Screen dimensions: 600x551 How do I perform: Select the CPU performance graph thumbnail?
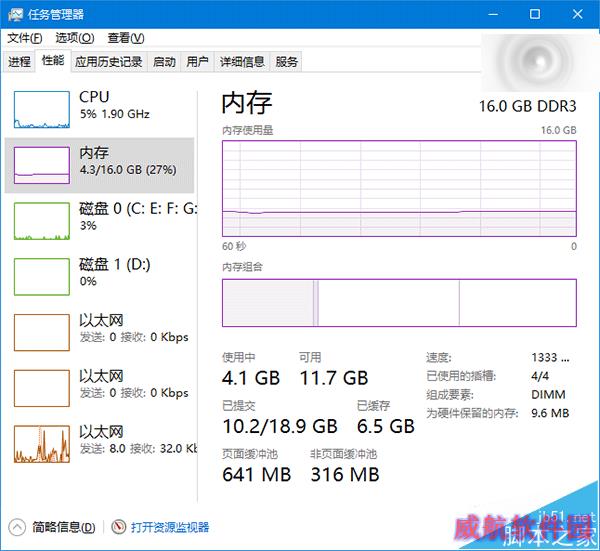click(42, 109)
